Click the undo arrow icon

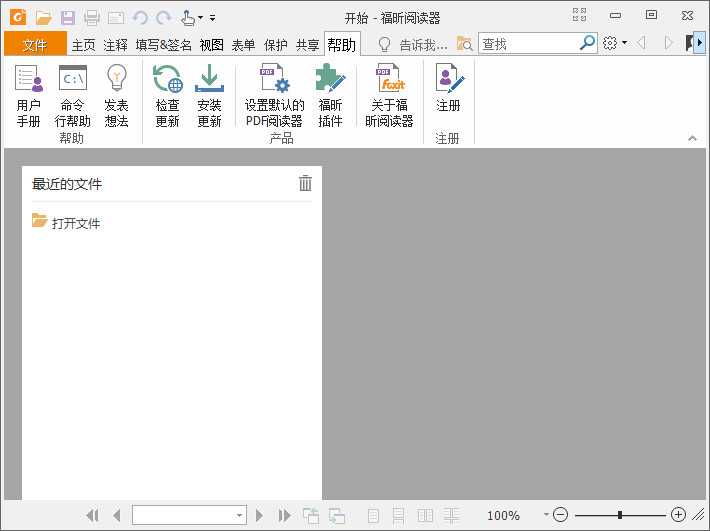point(140,18)
